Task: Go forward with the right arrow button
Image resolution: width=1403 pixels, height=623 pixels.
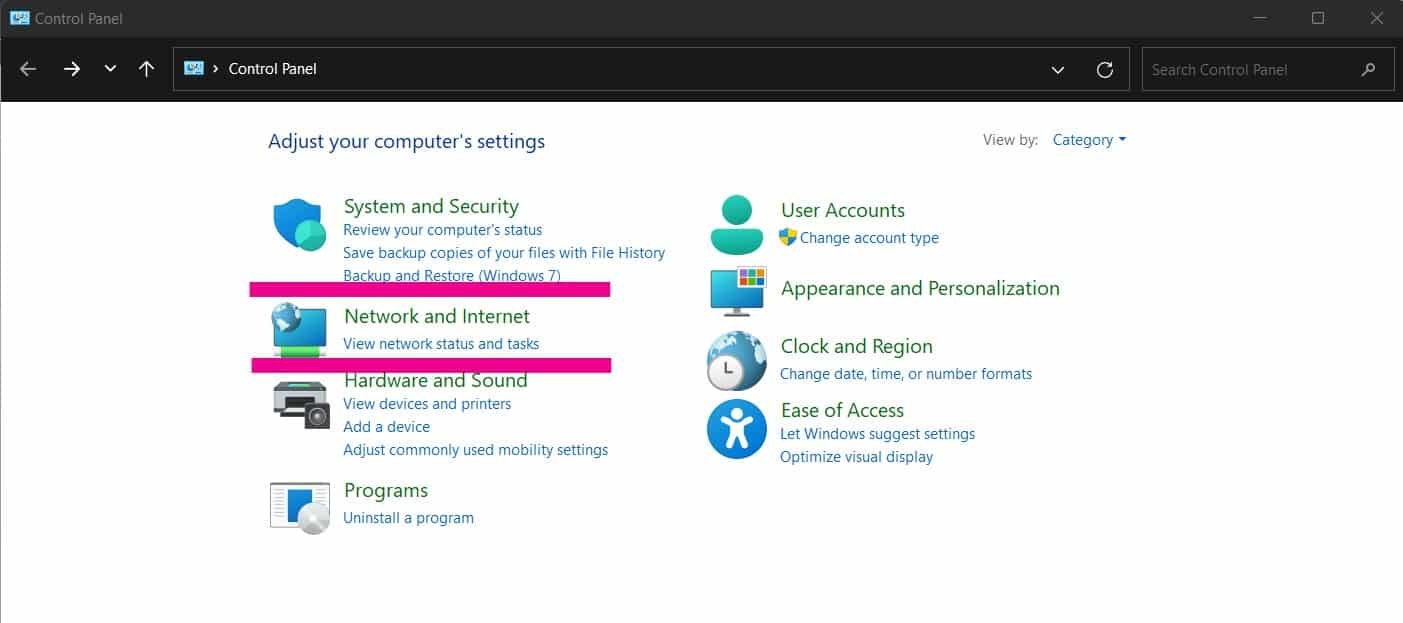Action: pyautogui.click(x=72, y=69)
